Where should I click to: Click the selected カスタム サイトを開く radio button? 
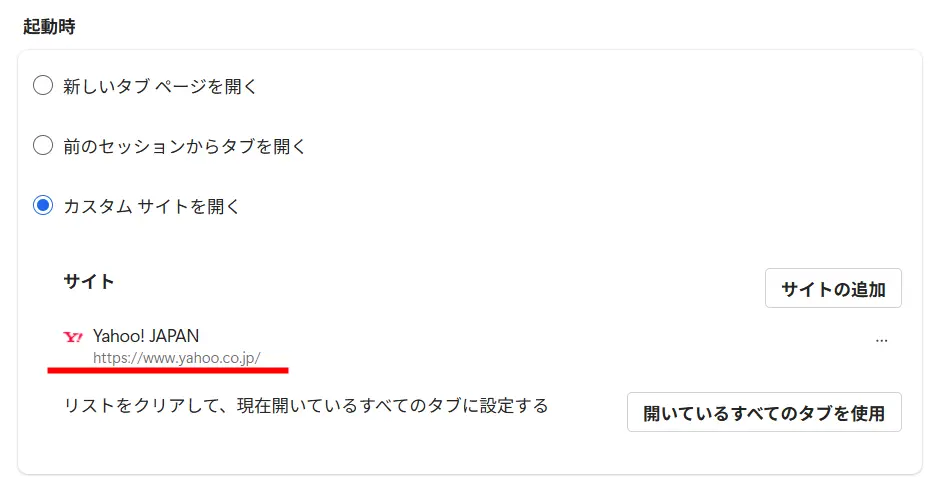[x=43, y=206]
